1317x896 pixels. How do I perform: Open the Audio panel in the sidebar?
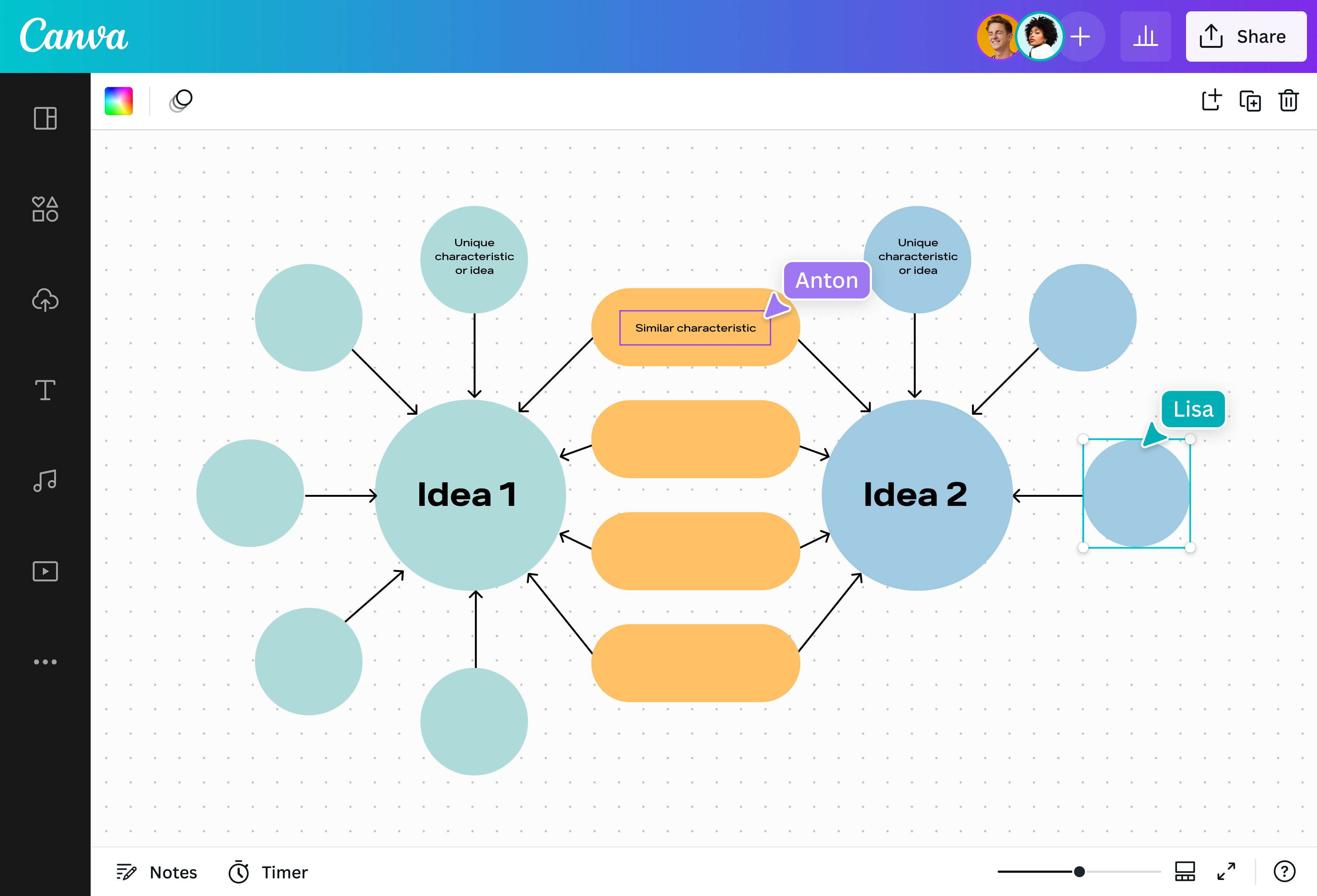coord(45,480)
